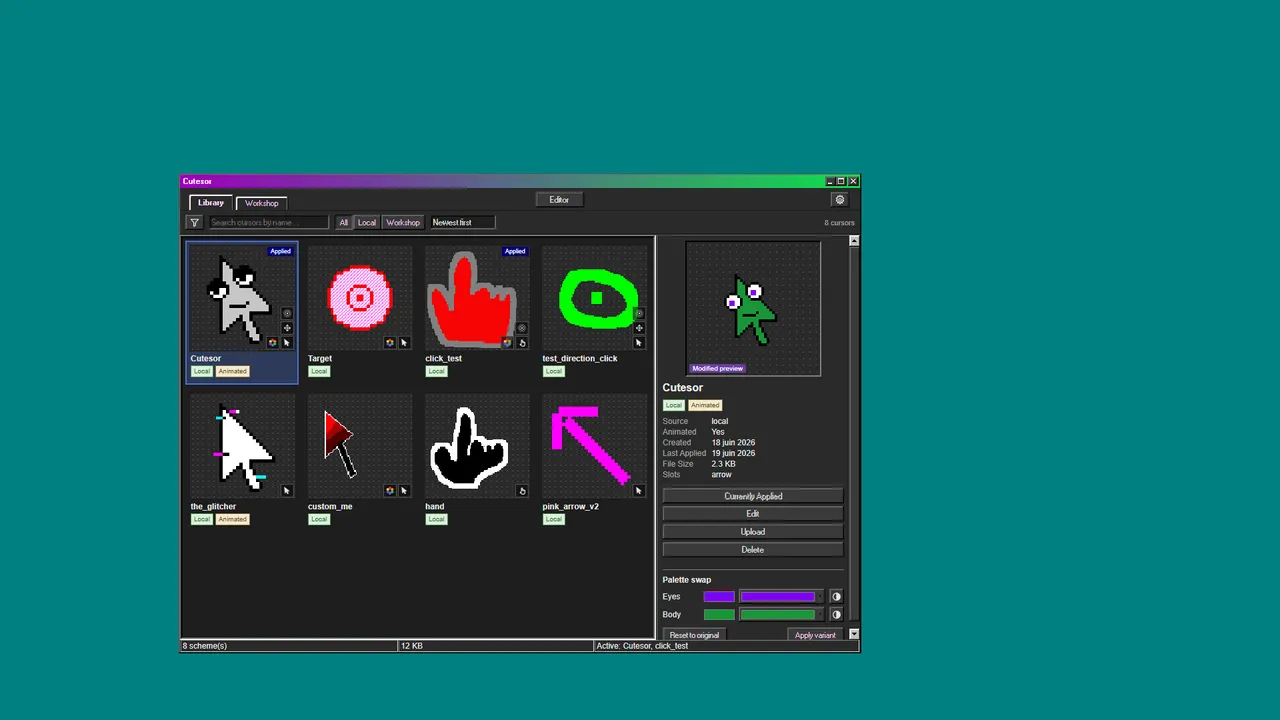Click the Modified preview label

click(x=717, y=368)
